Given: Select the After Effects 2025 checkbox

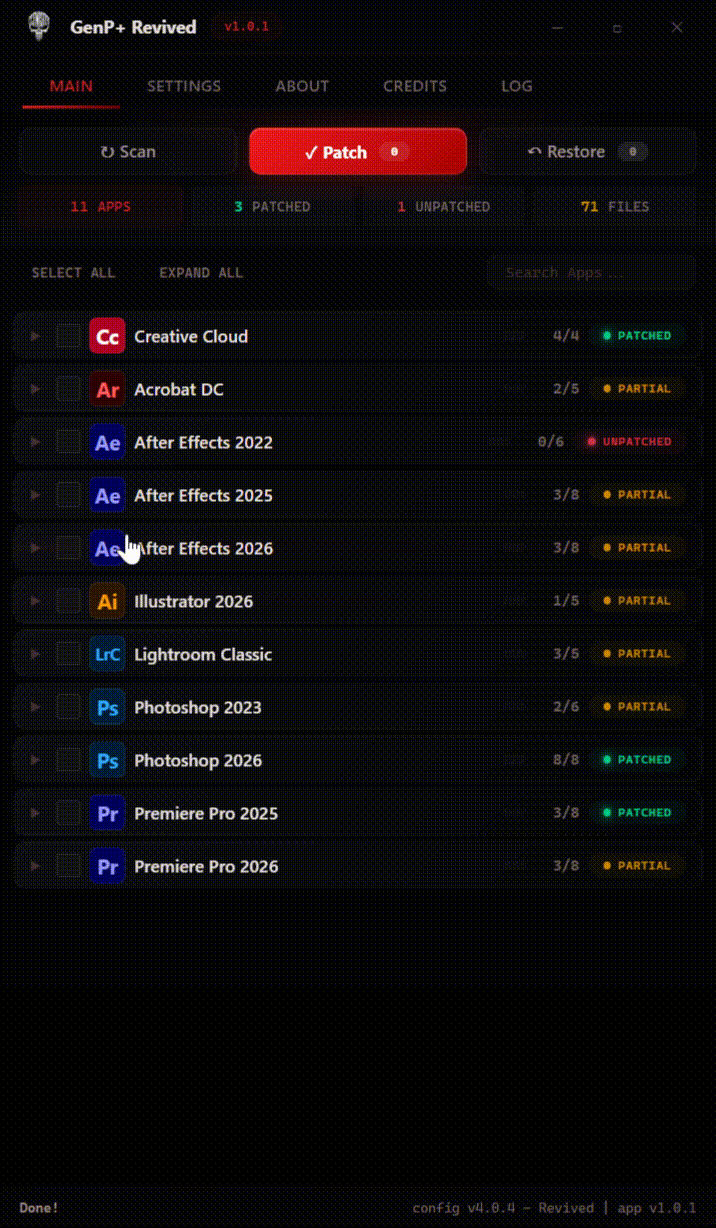Looking at the screenshot, I should 68,495.
